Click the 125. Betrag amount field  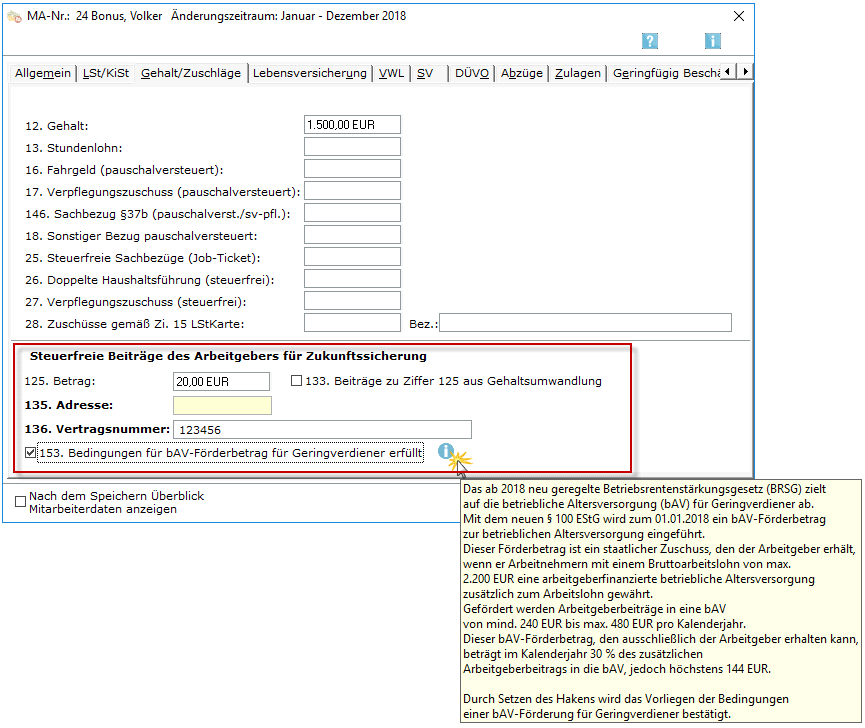click(222, 381)
